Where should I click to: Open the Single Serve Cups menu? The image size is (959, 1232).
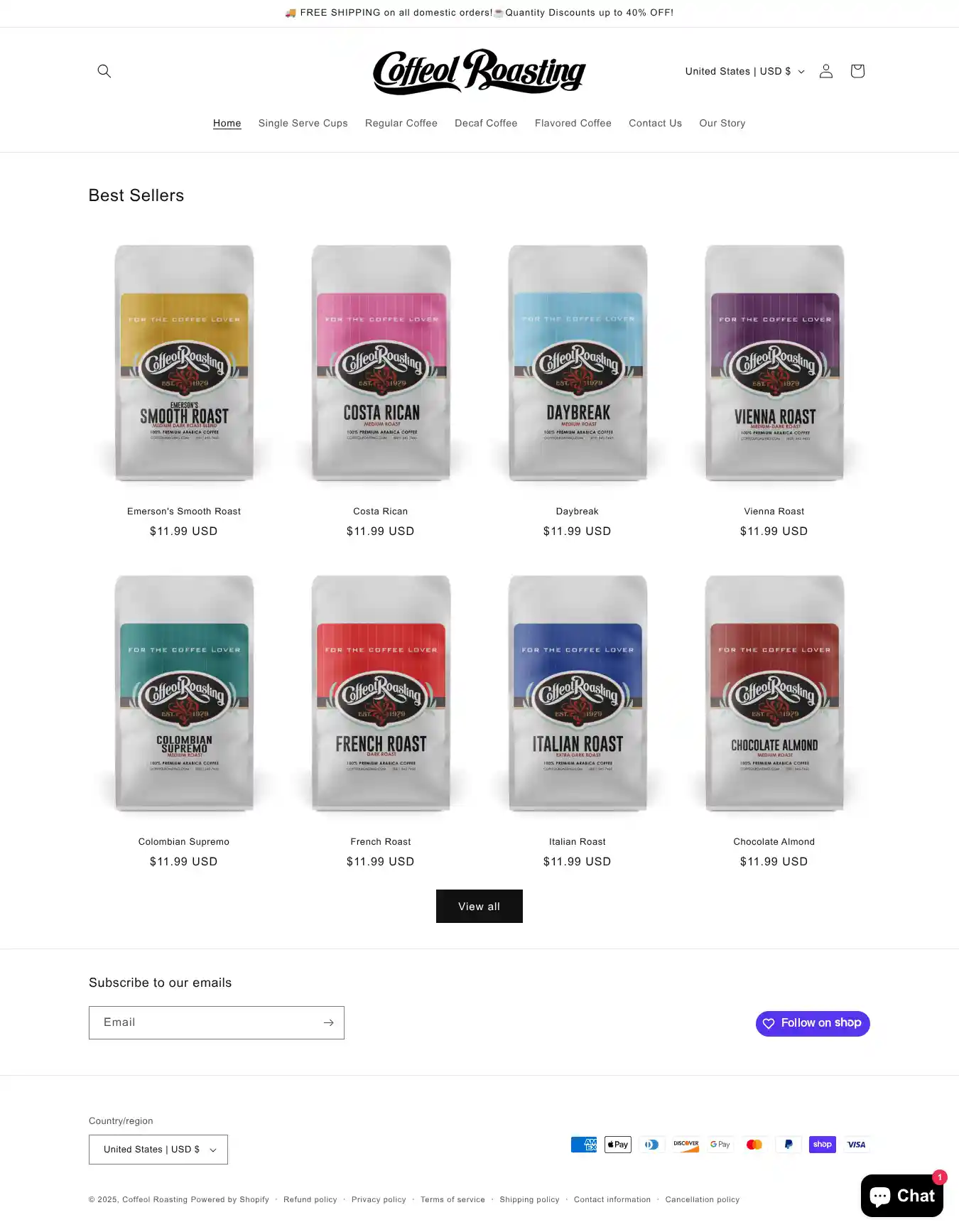[303, 123]
